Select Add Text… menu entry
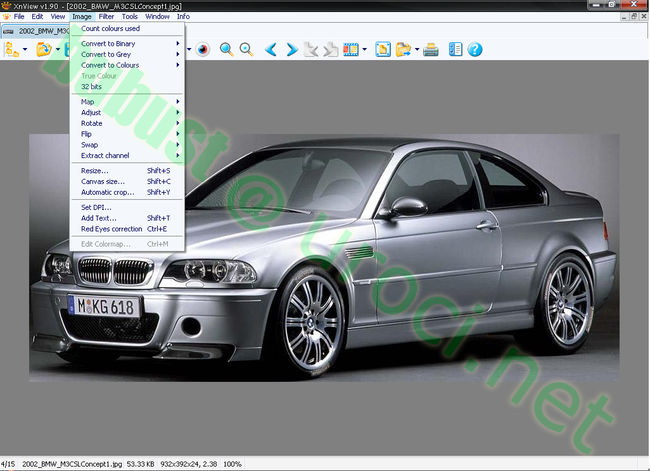Viewport: 650px width, 471px height. click(x=127, y=218)
